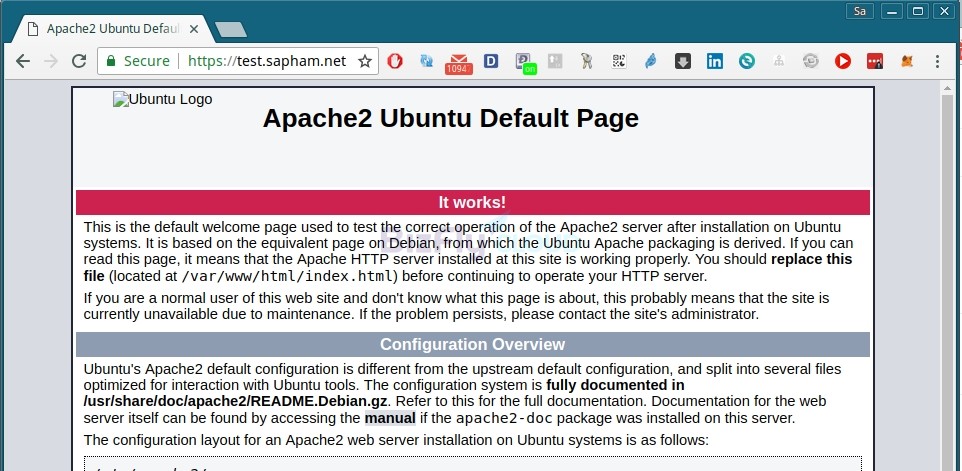Open the keys password extension
The image size is (962, 471).
(587, 61)
